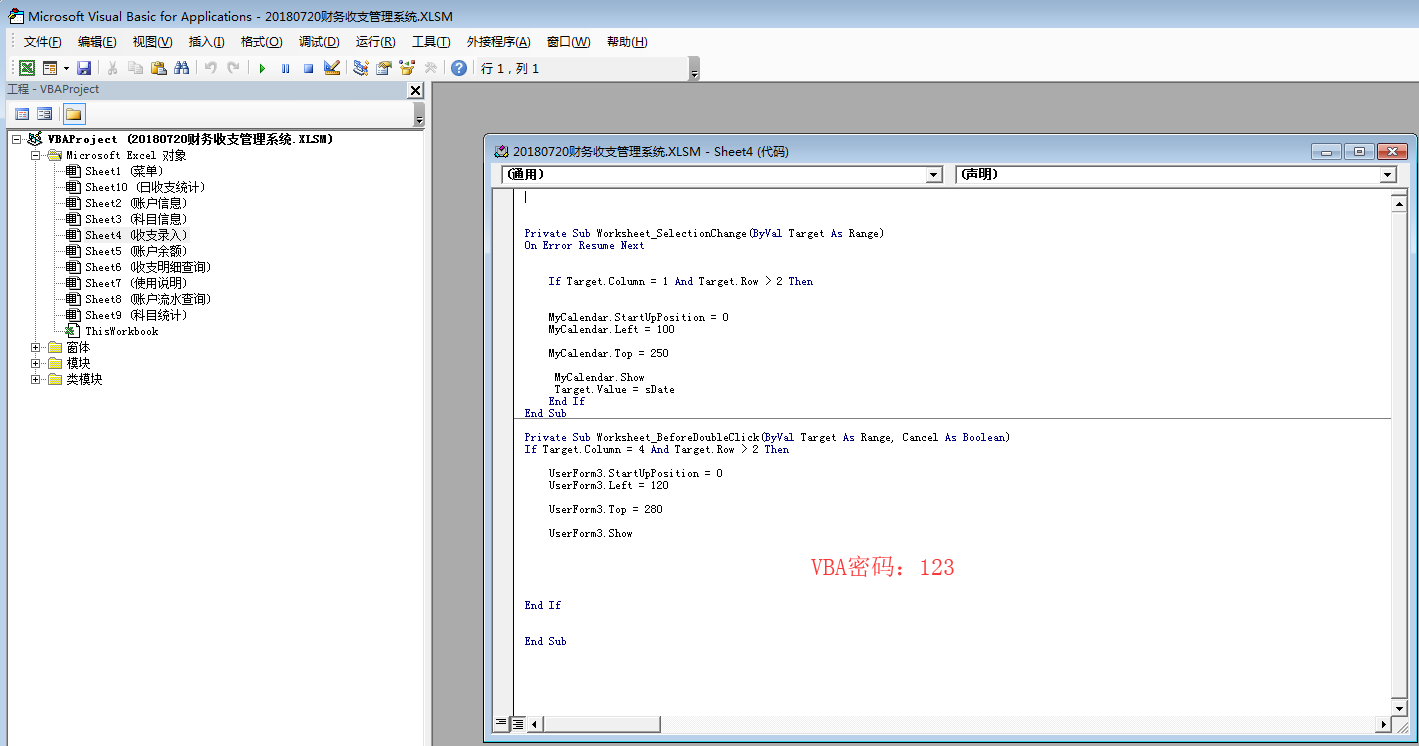Screen dimensions: 1419x746
Task: Open the Object Browser toolbar icon
Action: tap(407, 68)
